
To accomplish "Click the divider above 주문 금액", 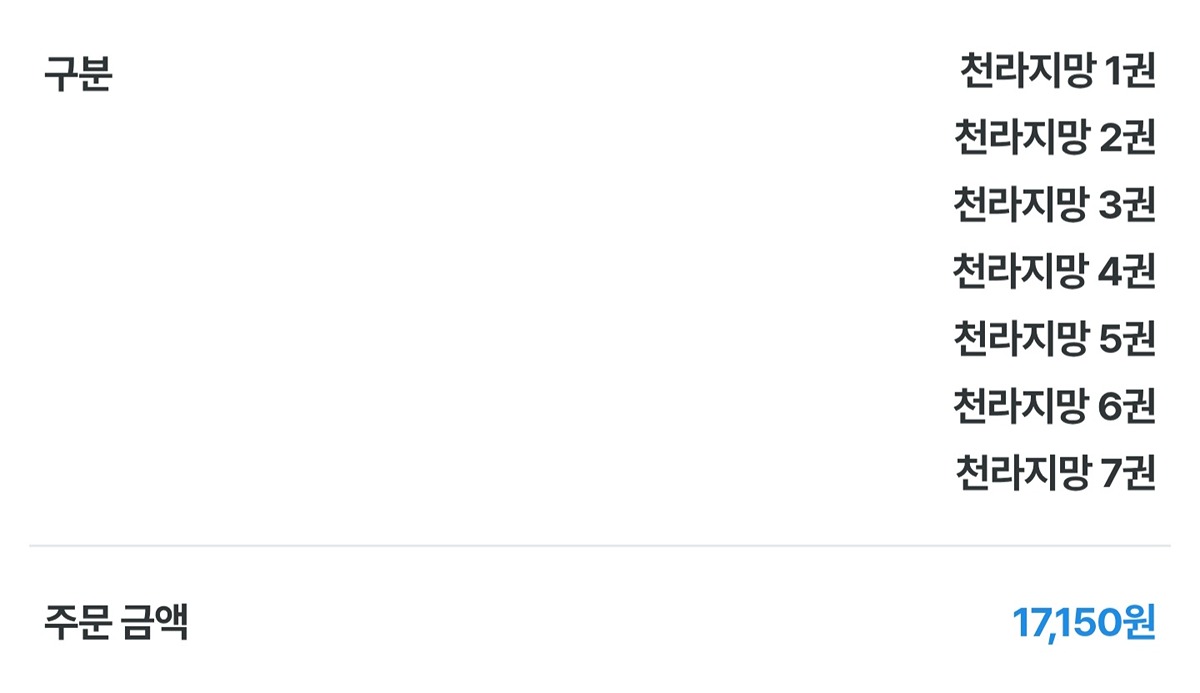I will (600, 546).
